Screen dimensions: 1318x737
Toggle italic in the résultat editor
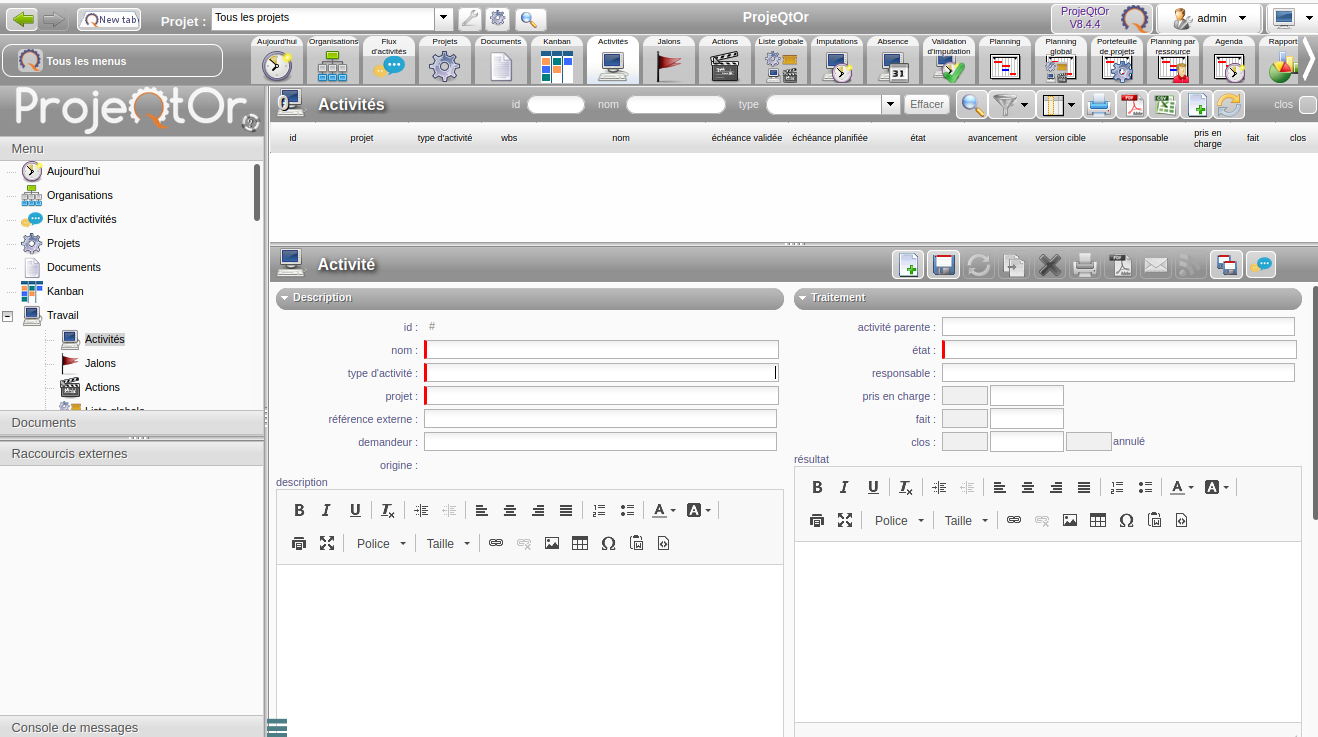pyautogui.click(x=844, y=487)
